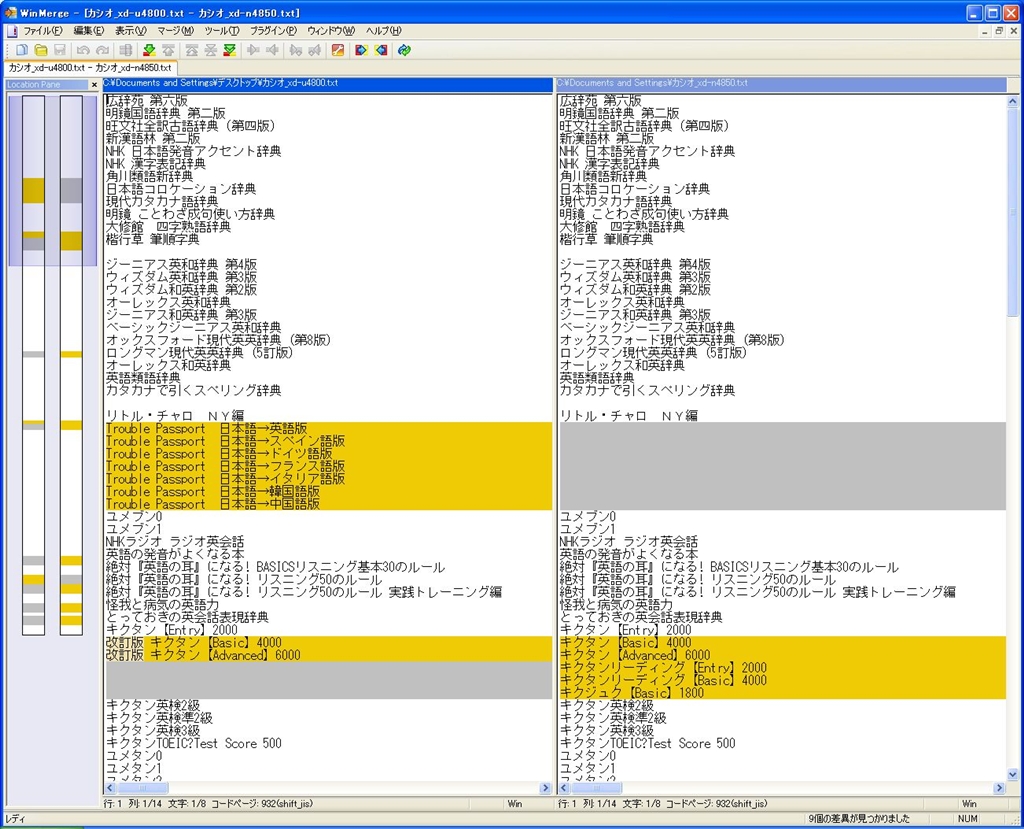Restore the inner document window button
Image resolution: width=1024 pixels, height=829 pixels.
999,31
